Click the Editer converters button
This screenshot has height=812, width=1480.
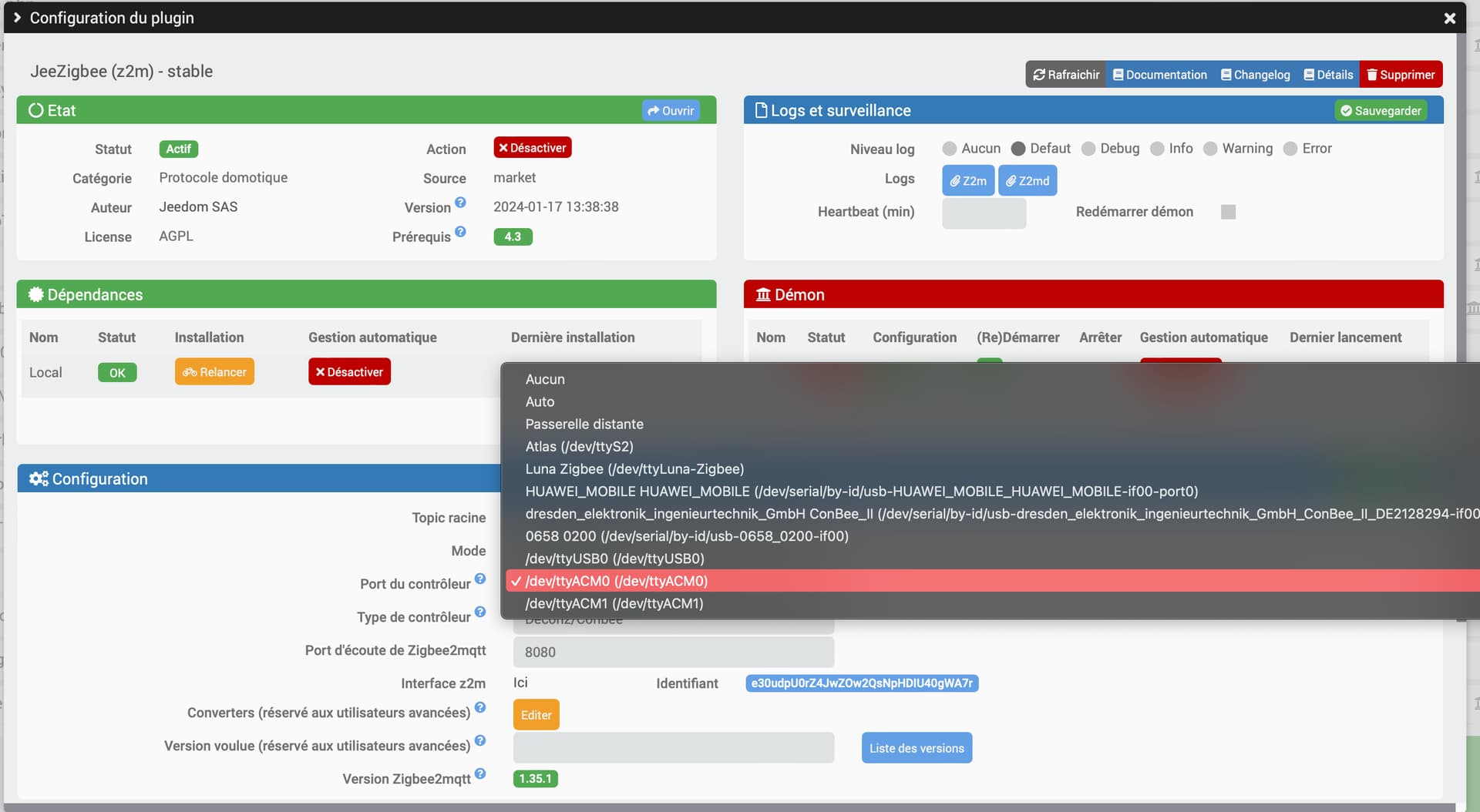pyautogui.click(x=536, y=715)
